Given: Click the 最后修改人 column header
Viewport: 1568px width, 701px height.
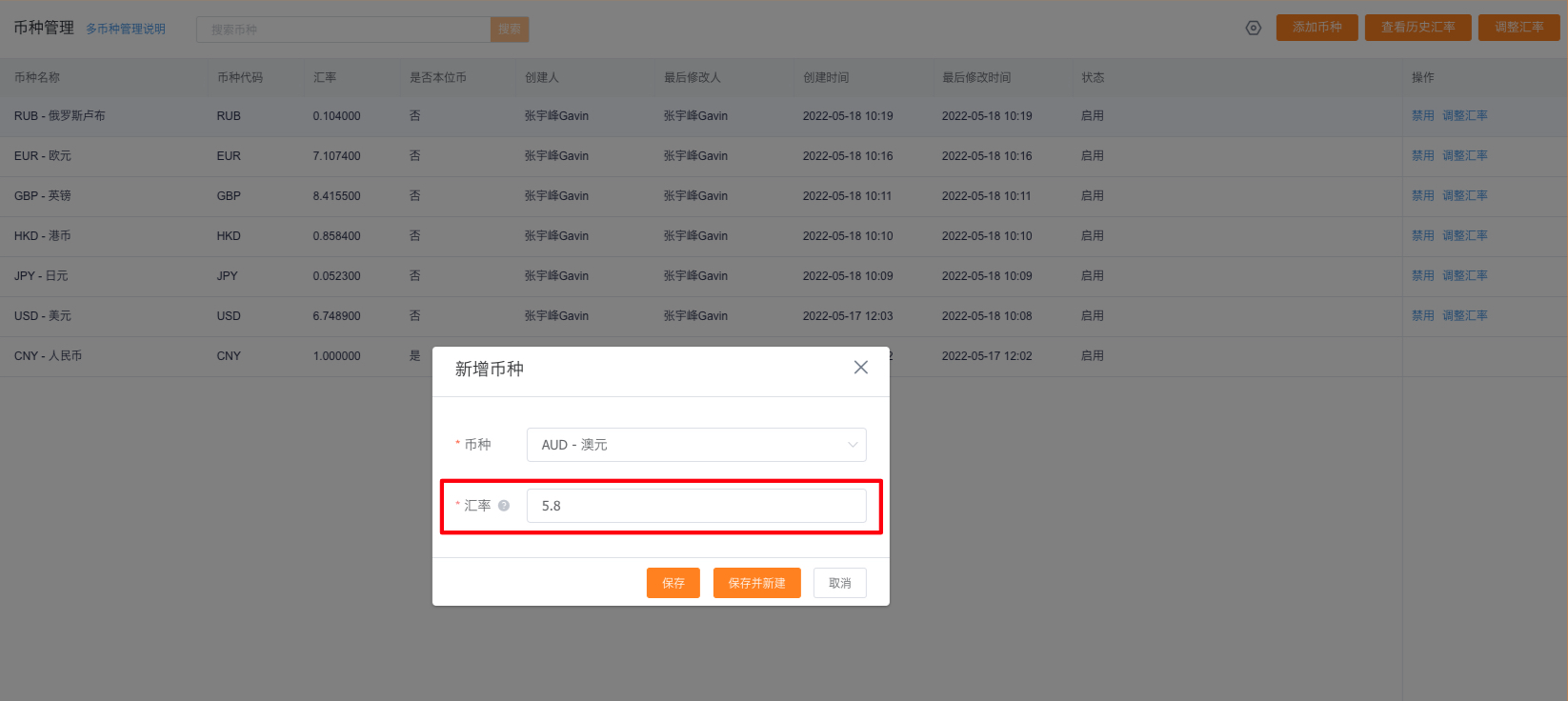Looking at the screenshot, I should 693,78.
